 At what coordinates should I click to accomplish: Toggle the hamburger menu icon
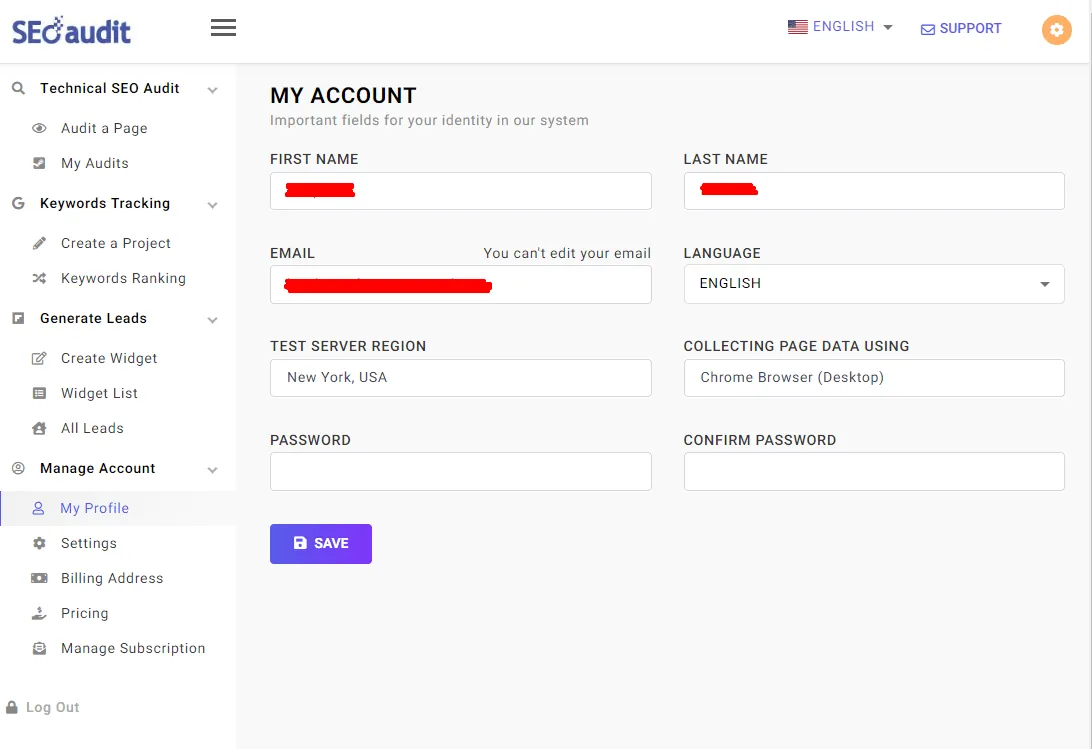tap(224, 28)
